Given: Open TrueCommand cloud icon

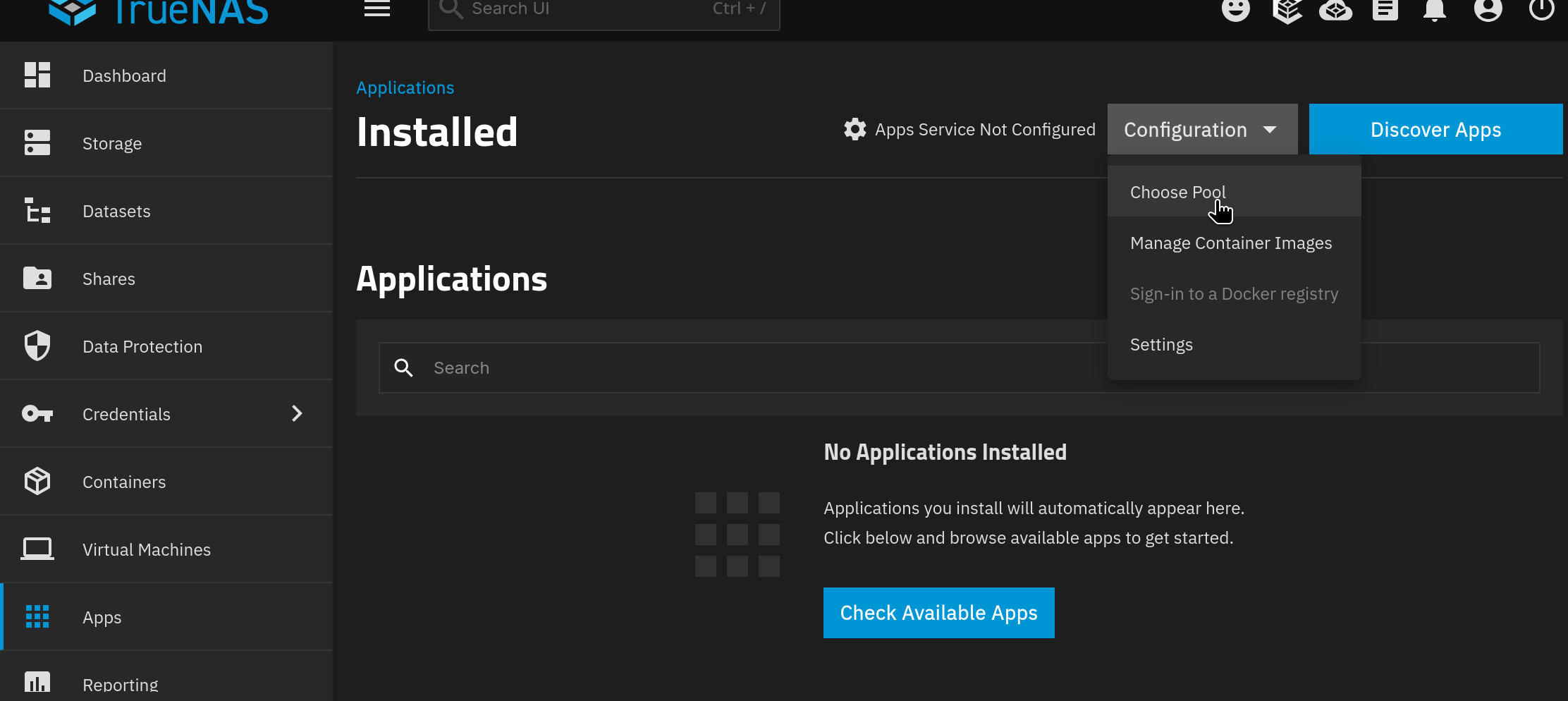Looking at the screenshot, I should (1335, 10).
